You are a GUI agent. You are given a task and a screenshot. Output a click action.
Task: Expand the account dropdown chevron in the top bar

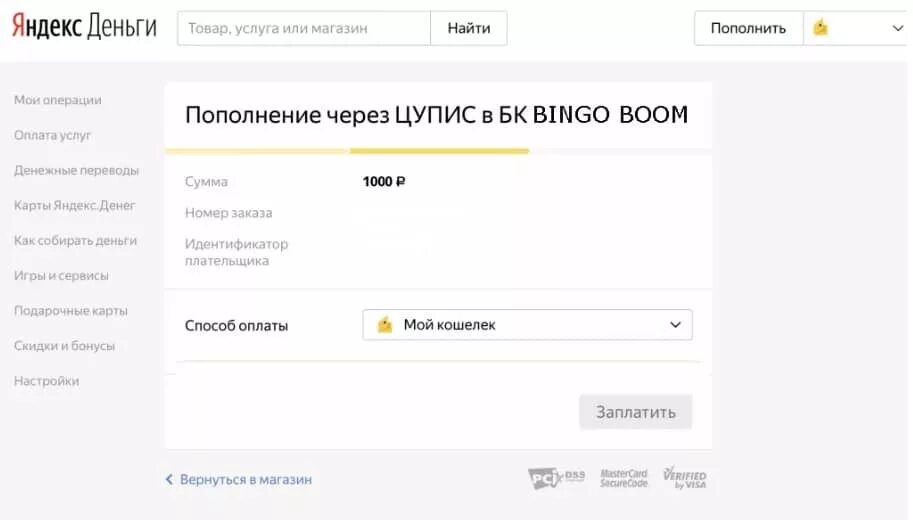coord(897,28)
